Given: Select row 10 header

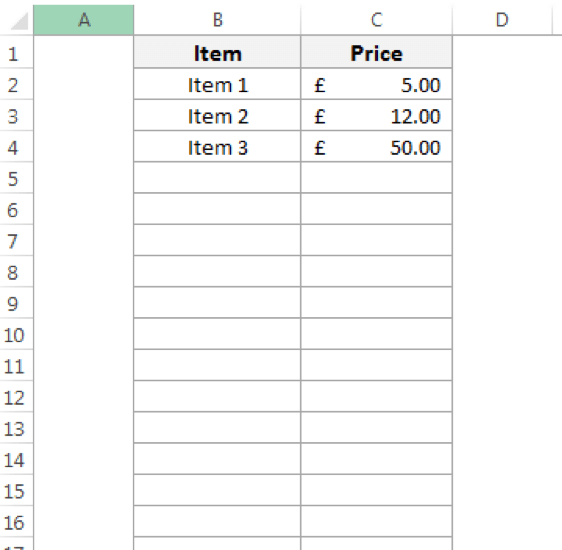Looking at the screenshot, I should [16, 334].
